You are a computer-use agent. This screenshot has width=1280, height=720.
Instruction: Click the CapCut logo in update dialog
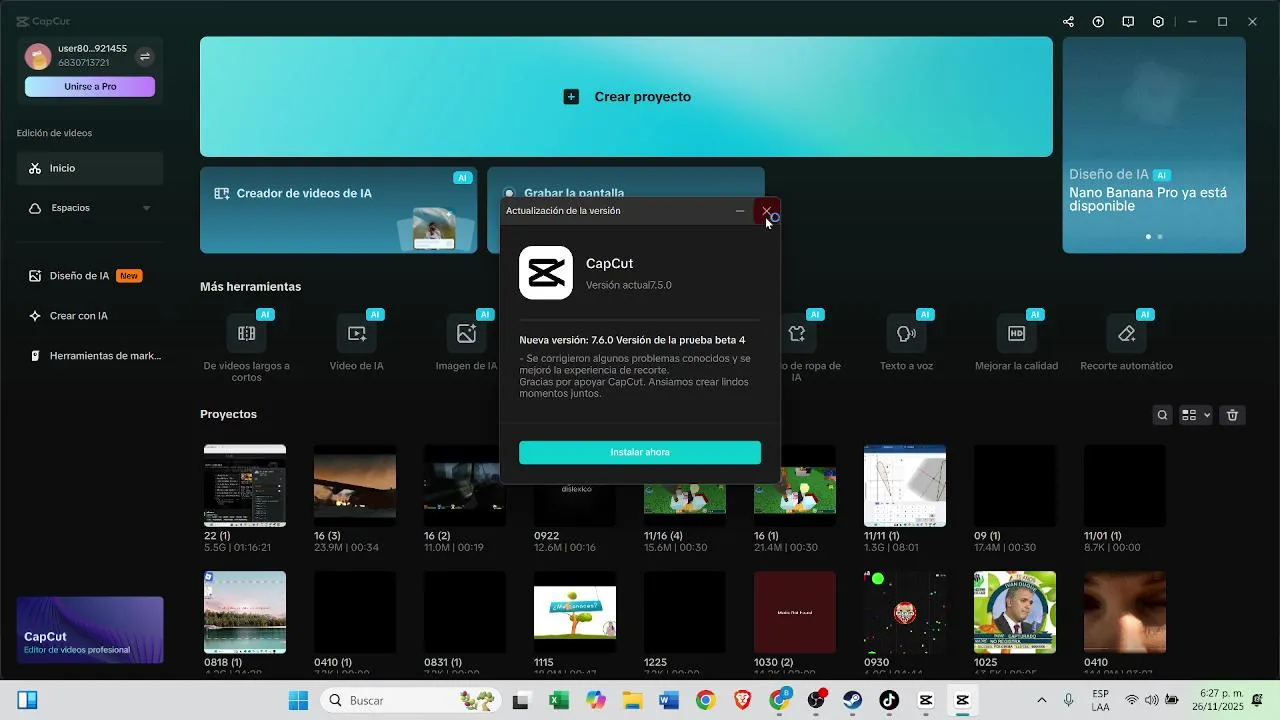[x=546, y=273]
